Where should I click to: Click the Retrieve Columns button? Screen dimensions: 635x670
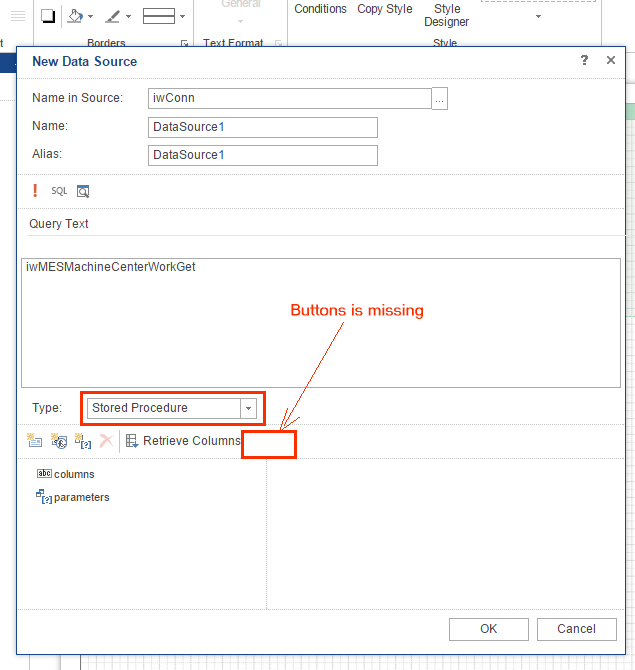click(x=183, y=440)
